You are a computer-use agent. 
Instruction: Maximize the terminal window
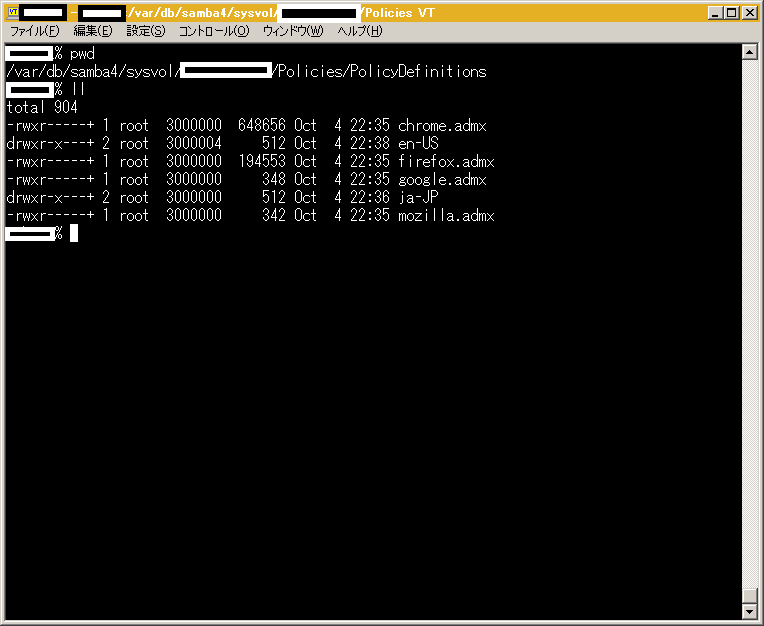[x=731, y=13]
